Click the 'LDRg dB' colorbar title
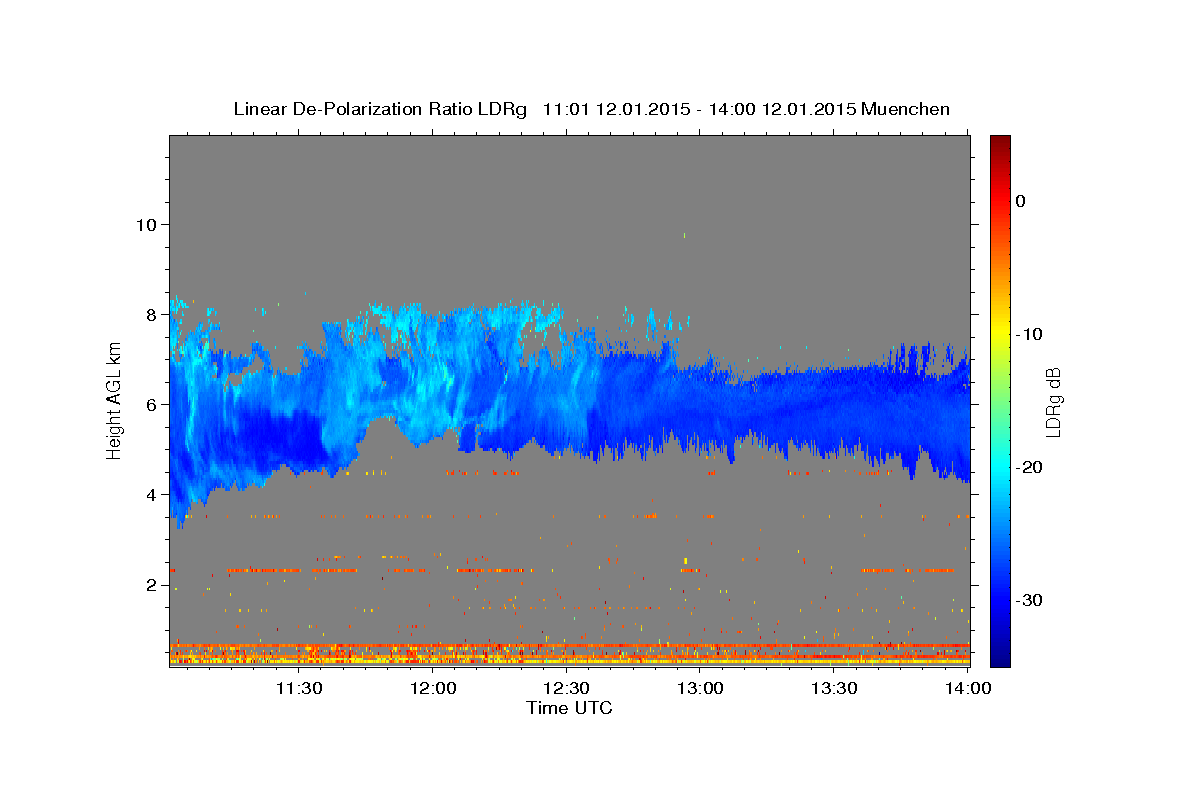Screen dimensions: 1200x800 tap(1053, 401)
